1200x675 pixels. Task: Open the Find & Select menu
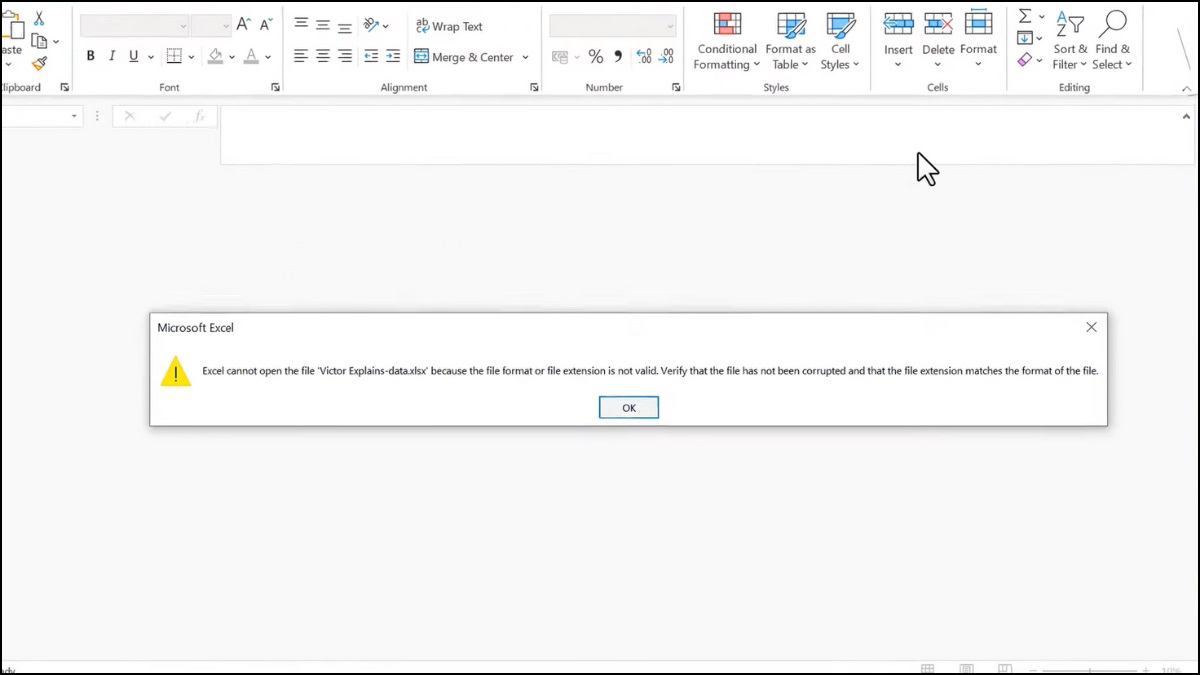pos(1112,42)
